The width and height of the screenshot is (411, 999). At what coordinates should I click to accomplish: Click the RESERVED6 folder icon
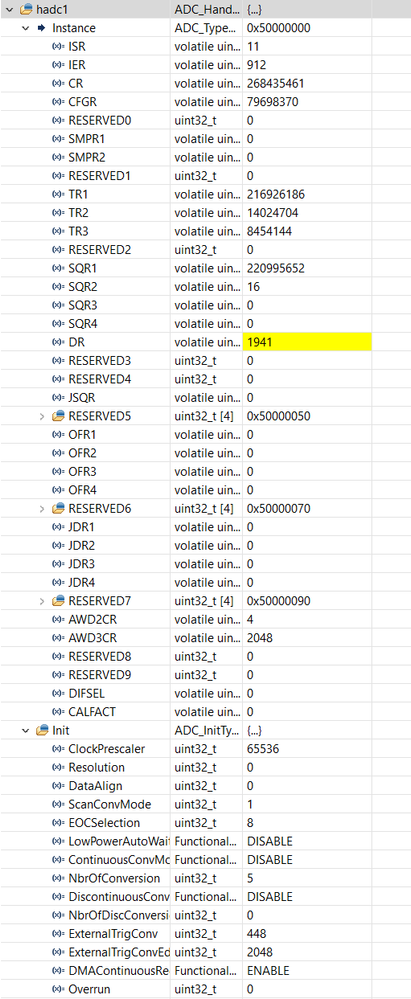pos(59,508)
